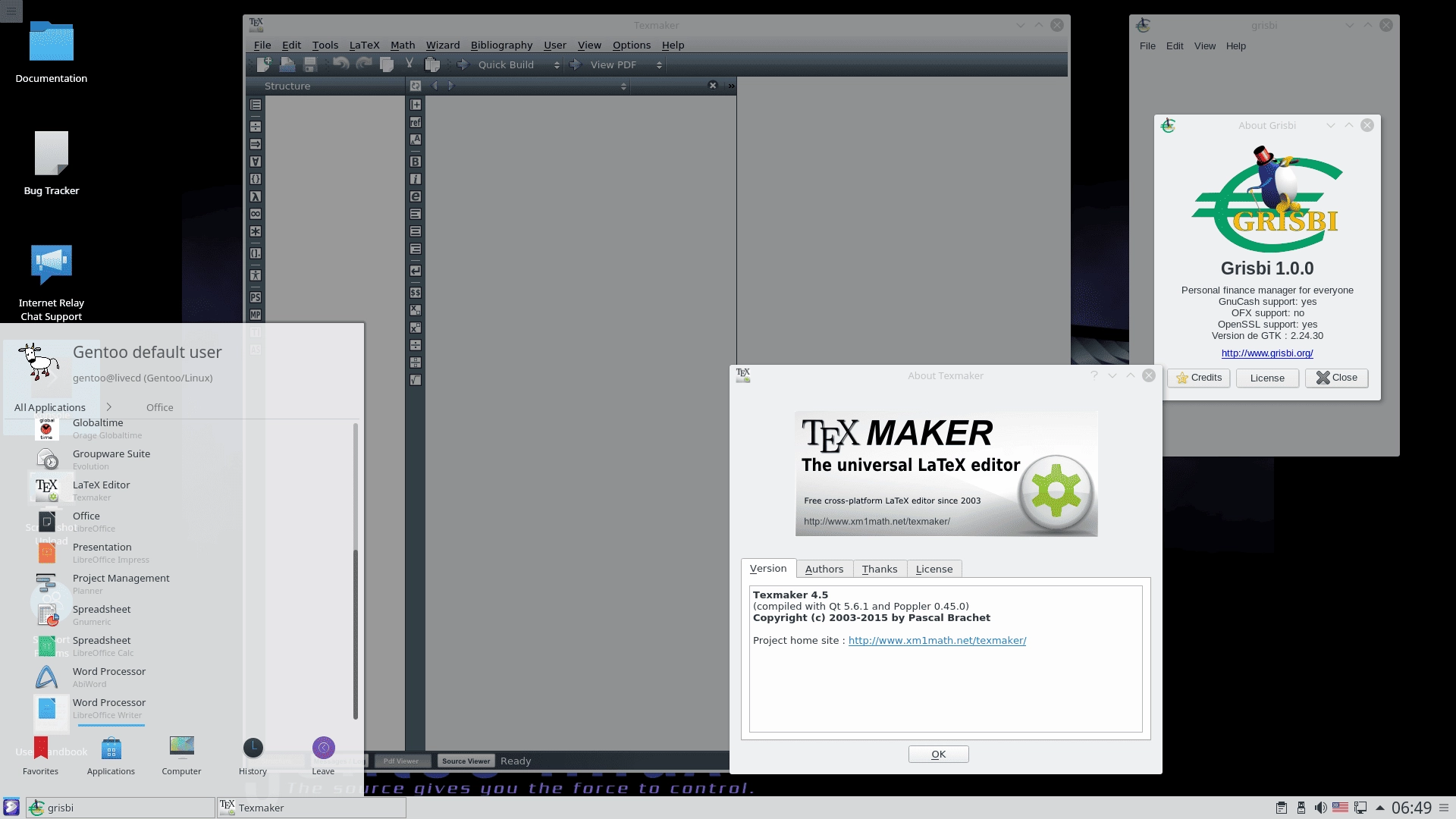Viewport: 1456px width, 819px height.
Task: Close the editor document with the x button
Action: point(713,86)
